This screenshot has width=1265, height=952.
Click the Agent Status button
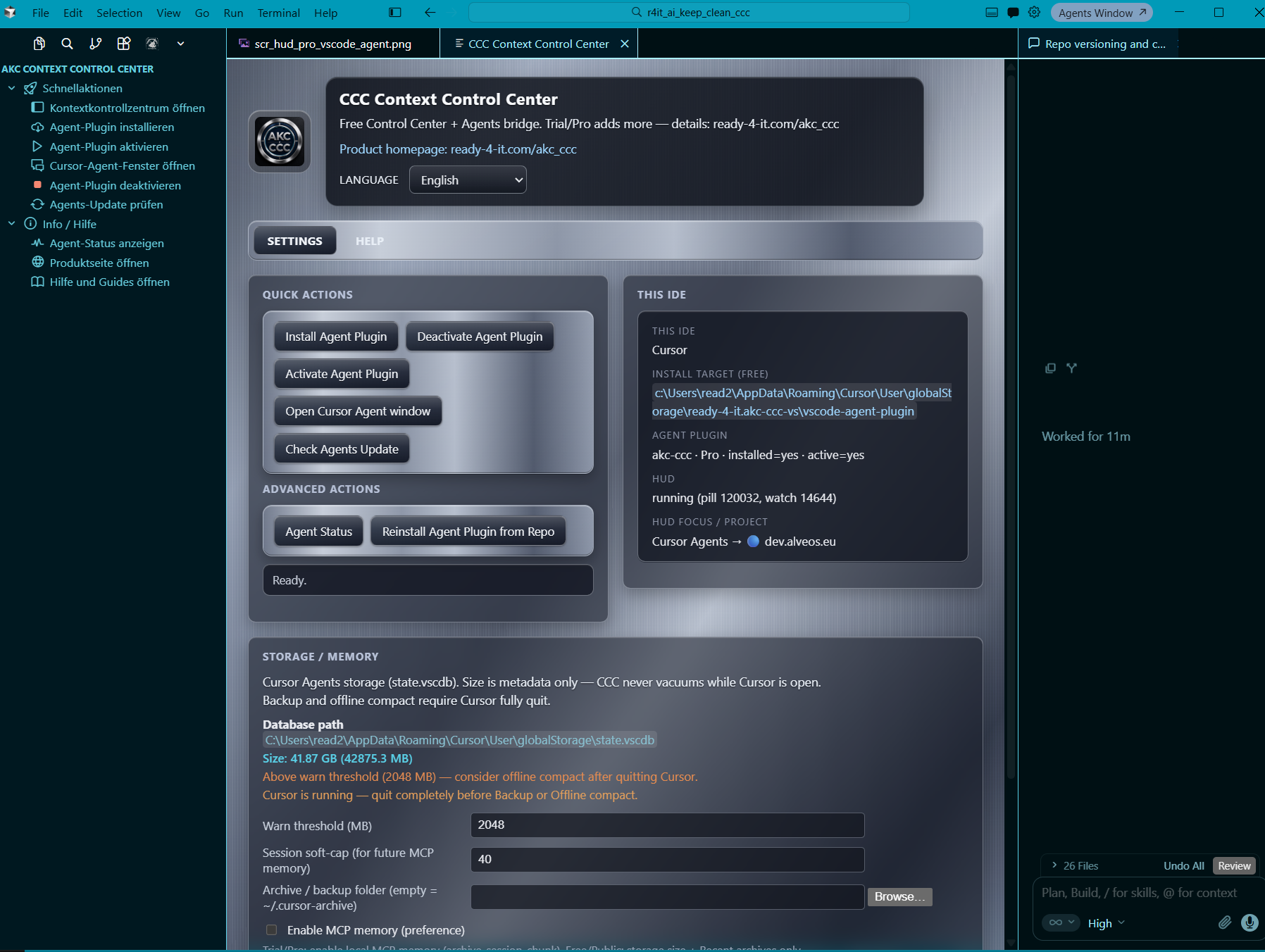coord(318,532)
